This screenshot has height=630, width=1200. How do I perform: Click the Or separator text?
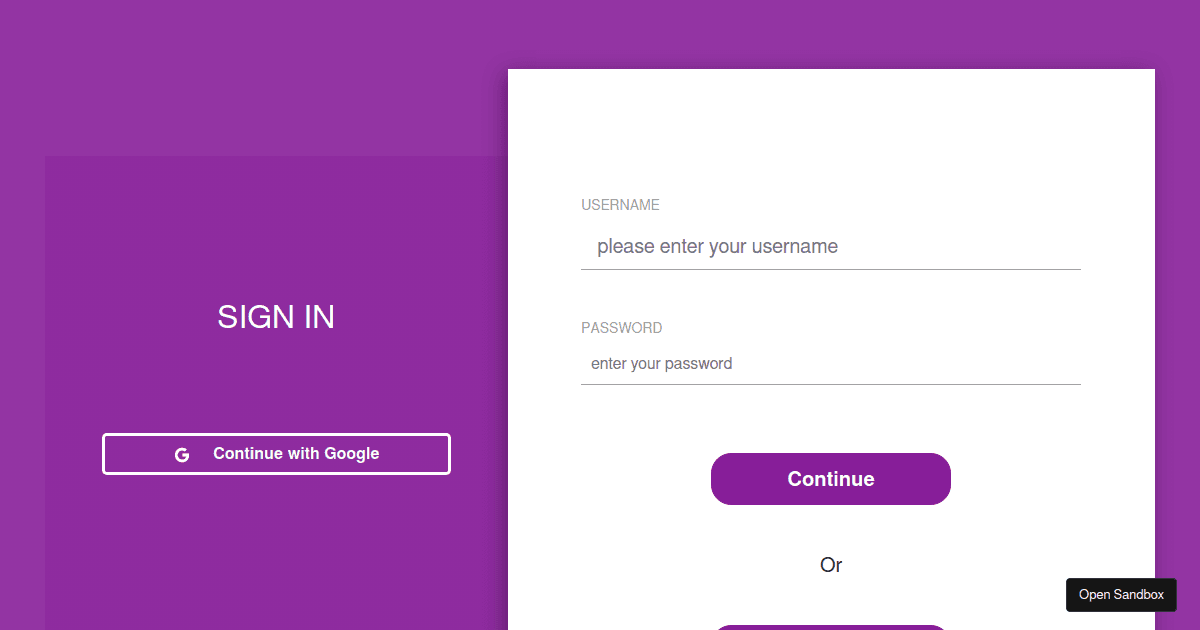pyautogui.click(x=831, y=565)
